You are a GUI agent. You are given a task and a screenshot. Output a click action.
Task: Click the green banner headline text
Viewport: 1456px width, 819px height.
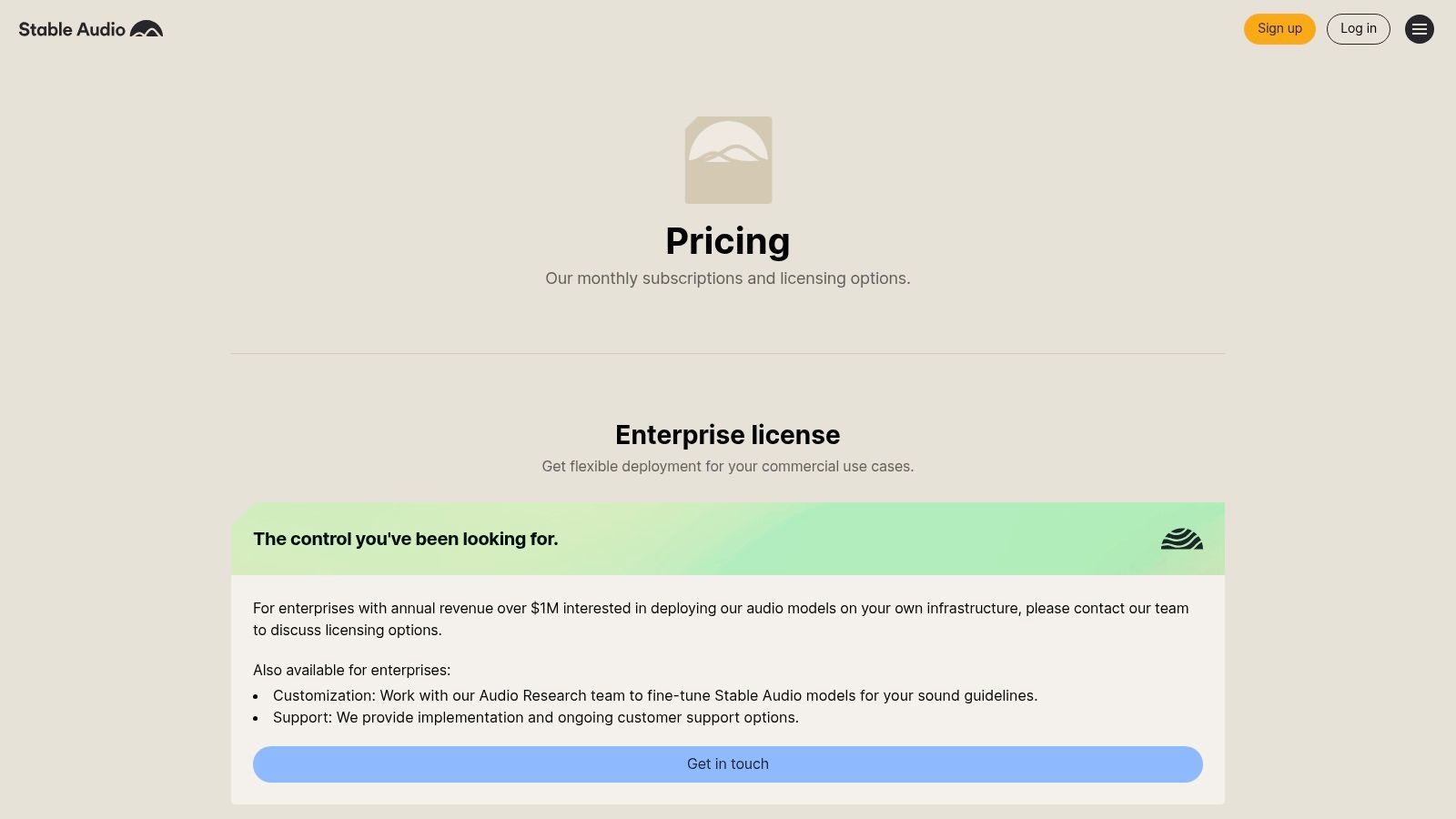tap(405, 539)
